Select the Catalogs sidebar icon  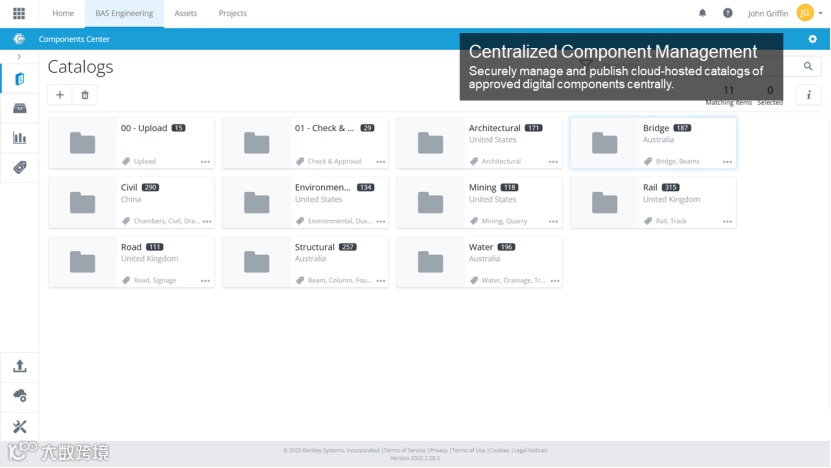coord(20,79)
